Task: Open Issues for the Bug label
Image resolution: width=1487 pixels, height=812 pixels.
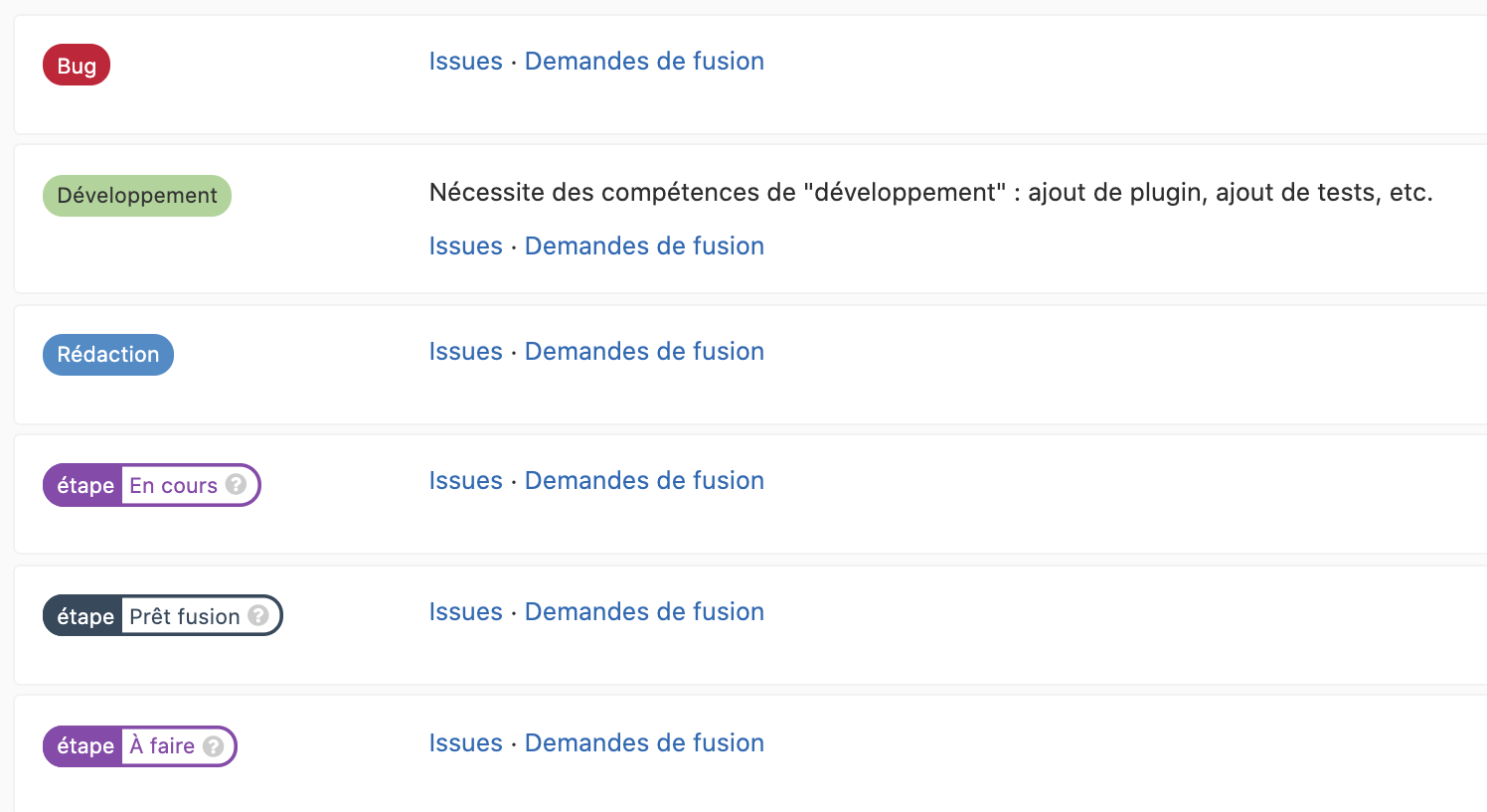Action: [465, 62]
